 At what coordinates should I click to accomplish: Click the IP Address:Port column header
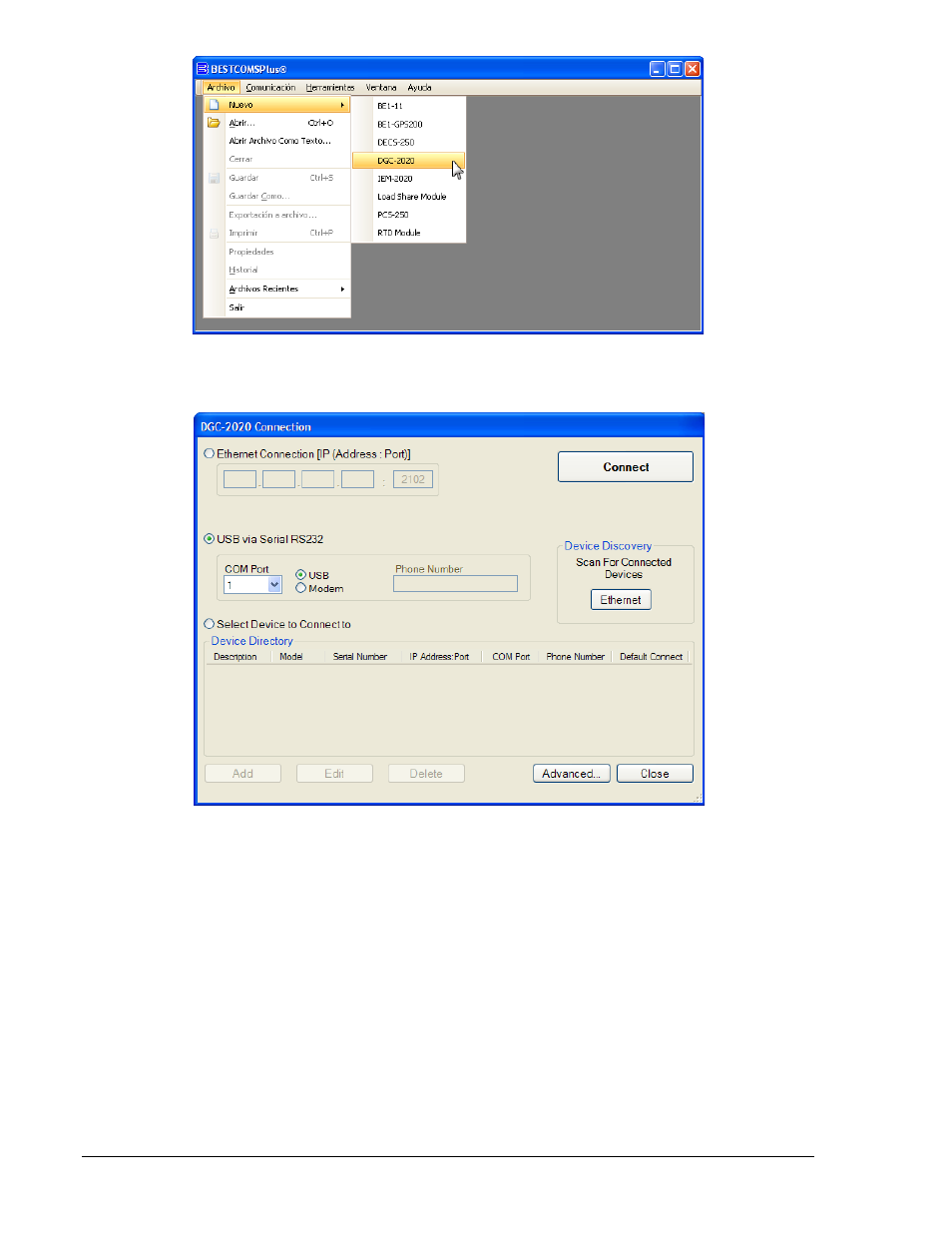click(439, 657)
